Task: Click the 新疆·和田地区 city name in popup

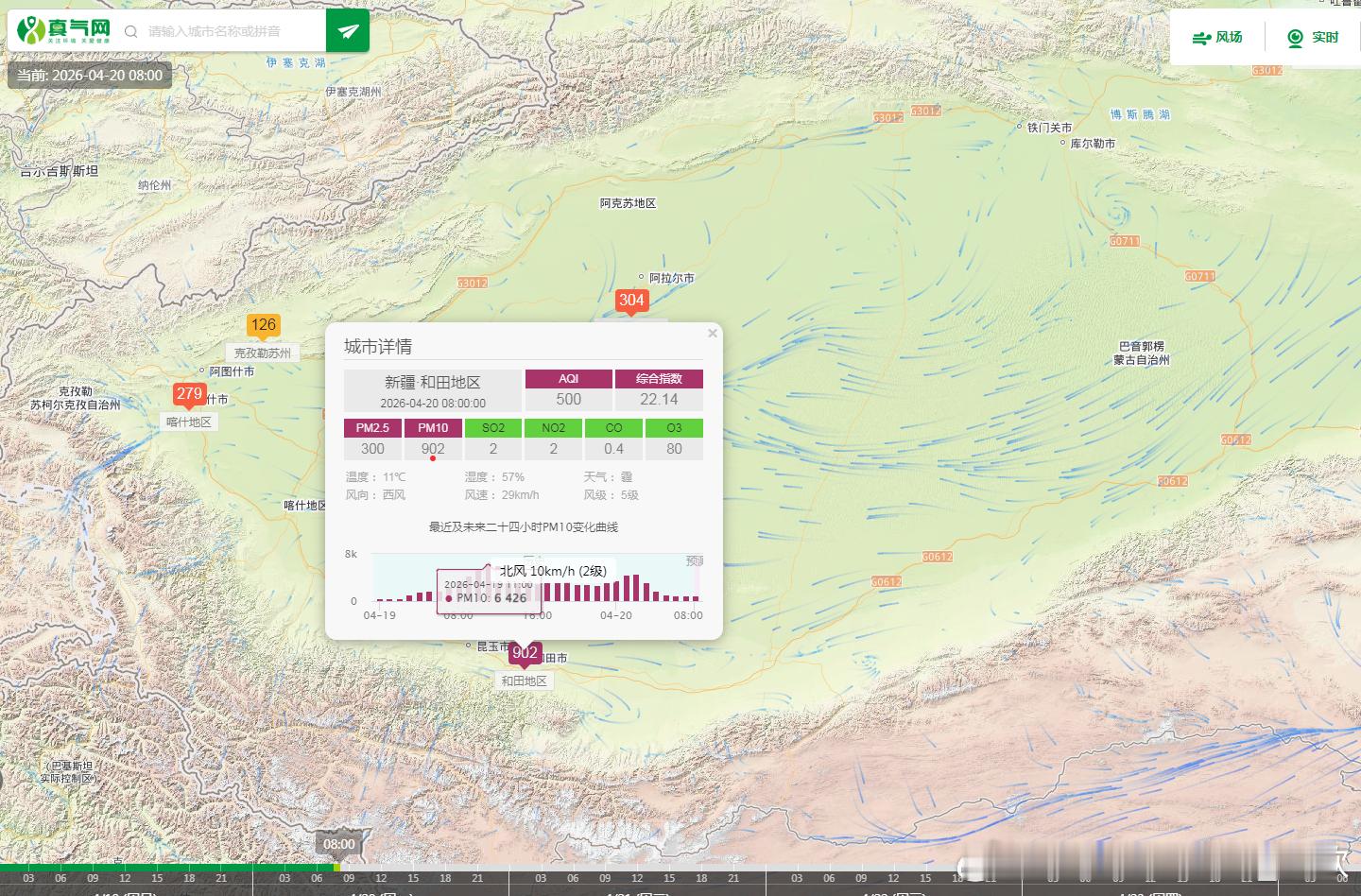Action: 432,382
